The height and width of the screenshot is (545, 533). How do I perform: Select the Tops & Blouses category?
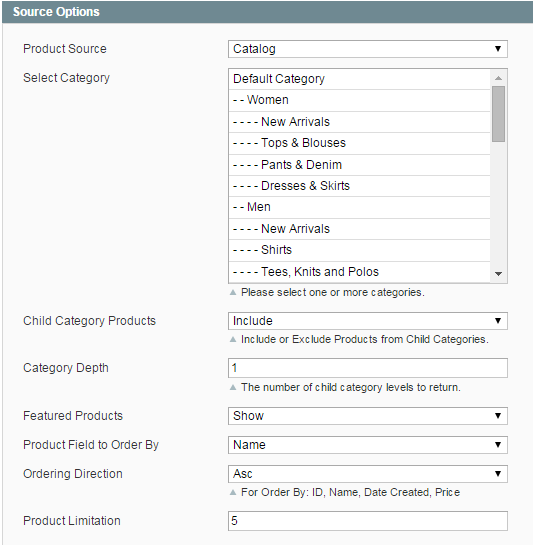click(x=359, y=143)
